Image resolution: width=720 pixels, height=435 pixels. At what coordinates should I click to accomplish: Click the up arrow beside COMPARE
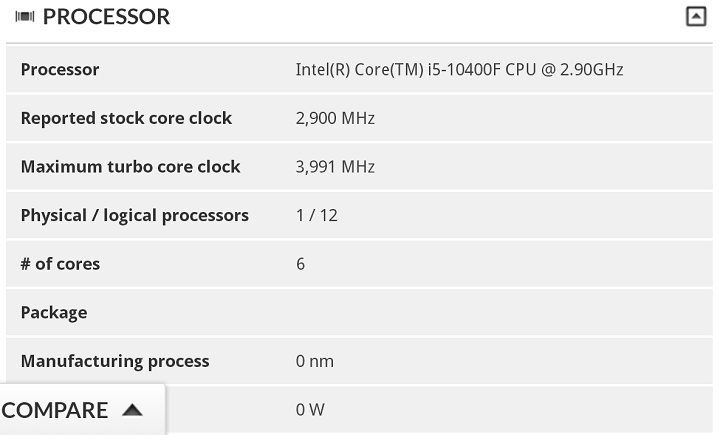[132, 410]
